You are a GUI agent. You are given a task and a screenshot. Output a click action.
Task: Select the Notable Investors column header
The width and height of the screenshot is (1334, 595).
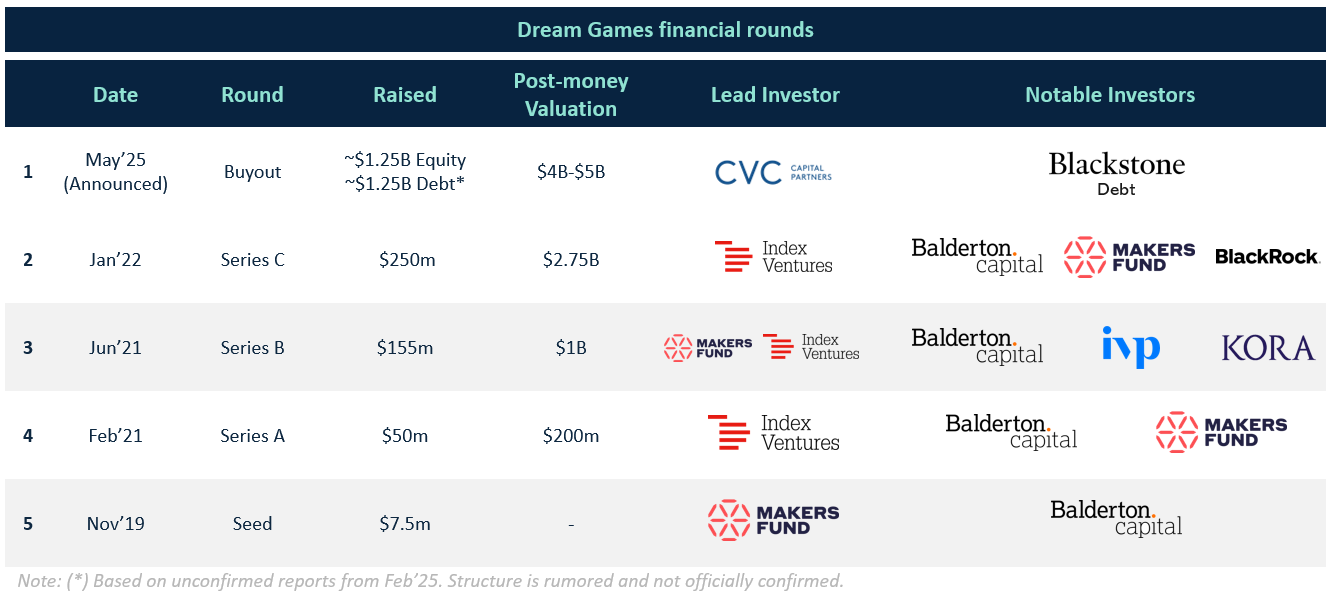pyautogui.click(x=1110, y=95)
